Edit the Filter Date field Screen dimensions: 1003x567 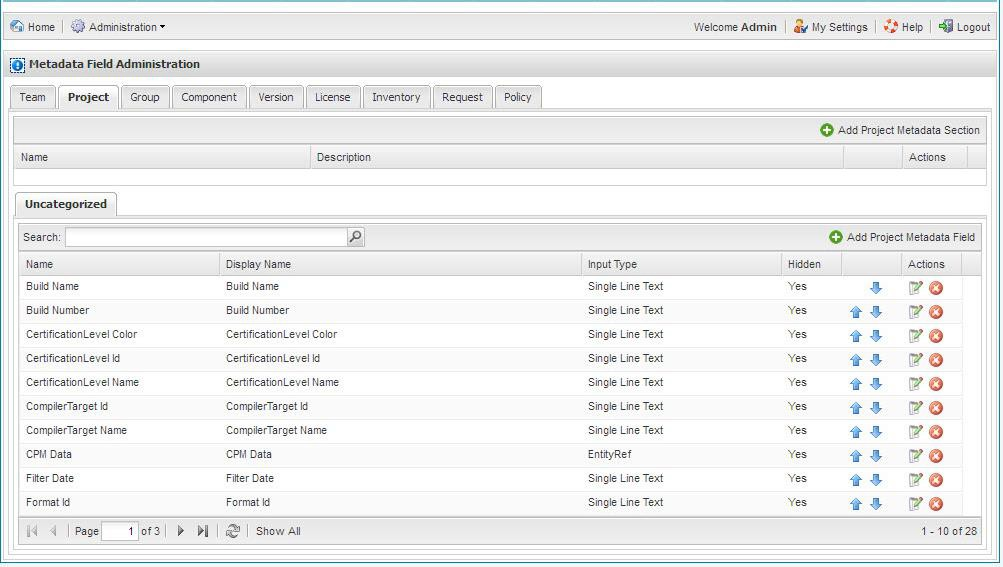[x=915, y=480]
